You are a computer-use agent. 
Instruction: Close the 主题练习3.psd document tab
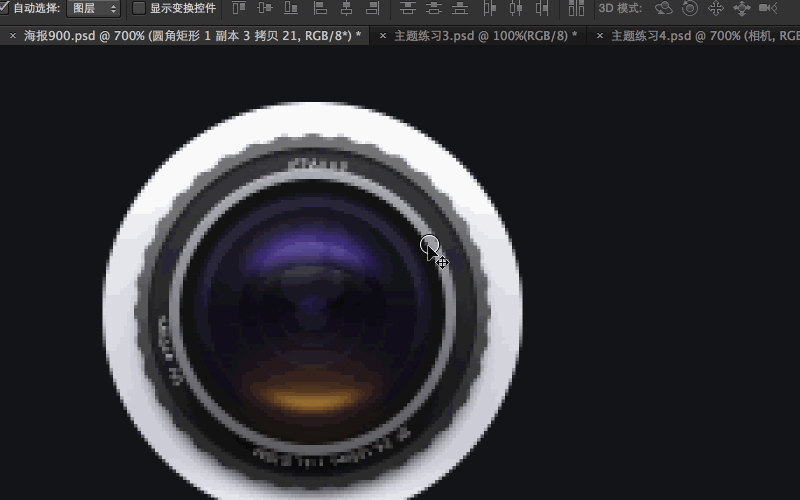coord(383,36)
